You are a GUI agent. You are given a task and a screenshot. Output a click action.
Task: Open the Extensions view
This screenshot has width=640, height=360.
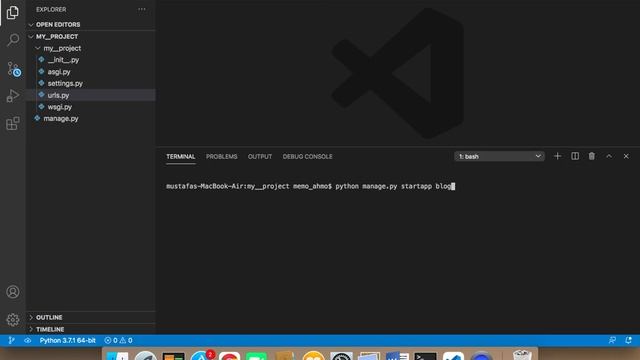tap(13, 123)
